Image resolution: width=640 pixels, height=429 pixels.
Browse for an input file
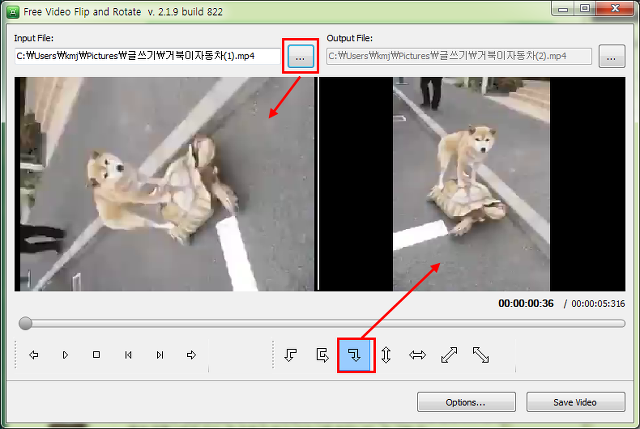point(300,56)
